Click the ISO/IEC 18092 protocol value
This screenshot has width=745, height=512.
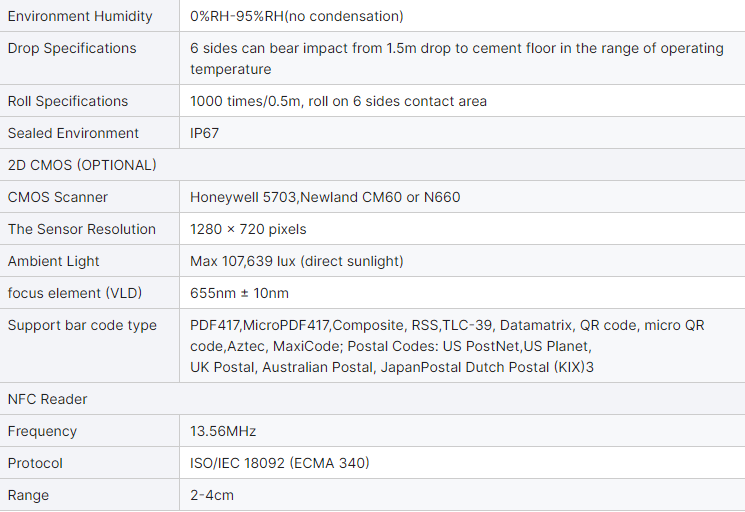(280, 463)
